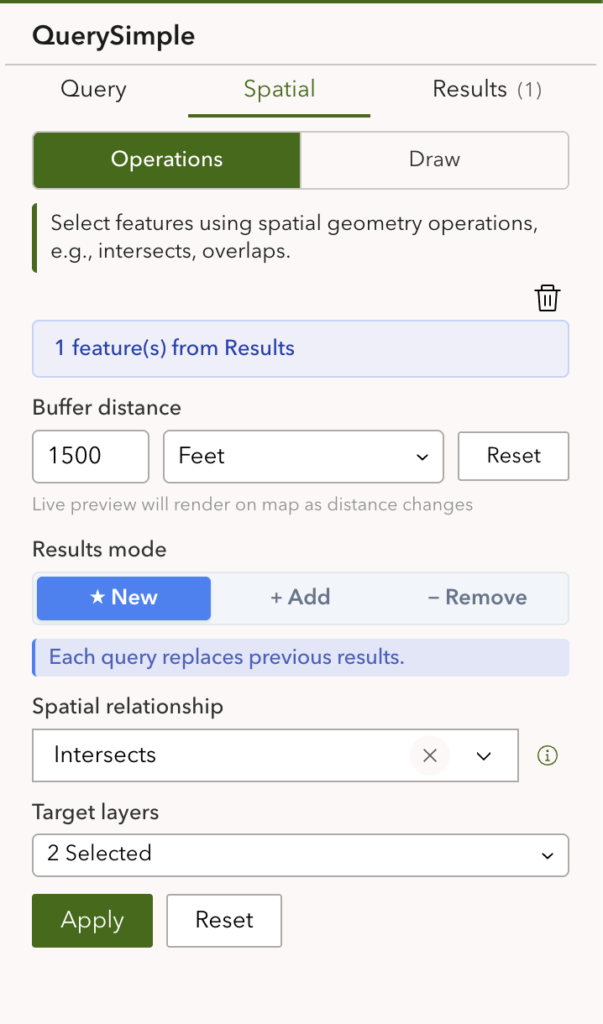
Task: Click the Intersects relationship text field
Action: point(220,756)
